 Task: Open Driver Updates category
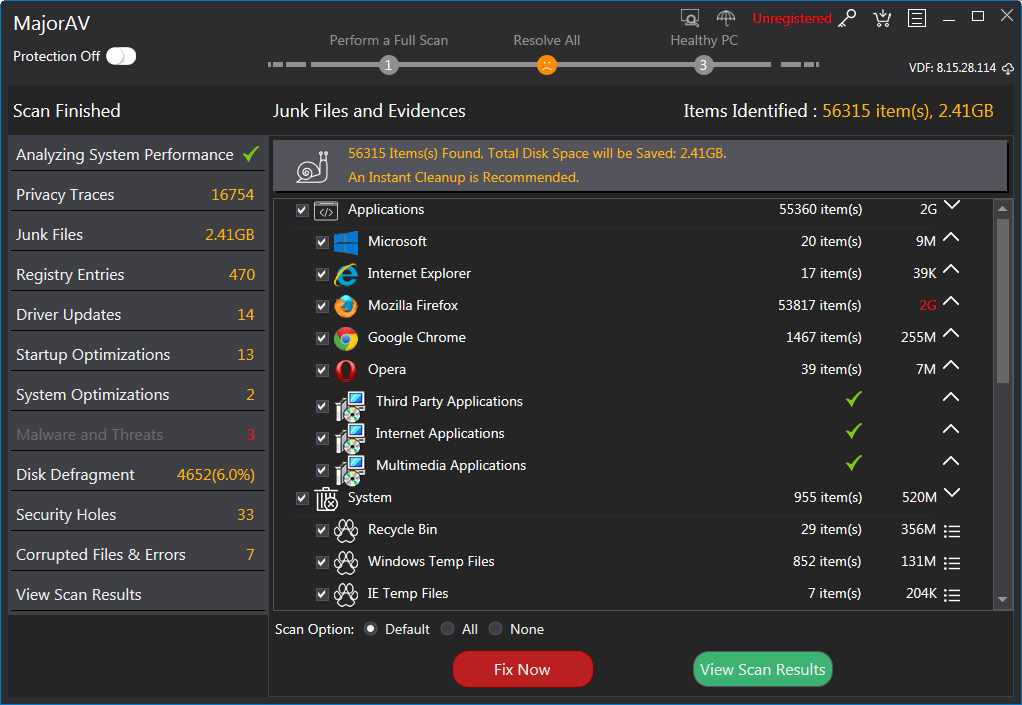pos(137,315)
